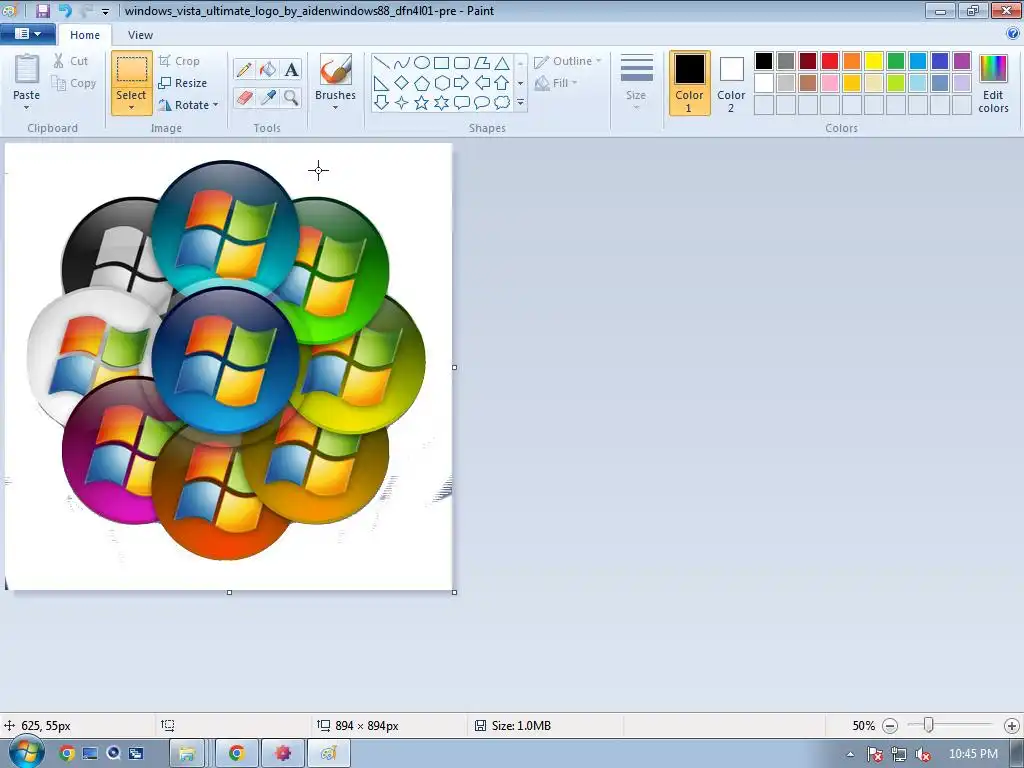
Task: Open pinned Chrome icon in taskbar
Action: [x=66, y=753]
